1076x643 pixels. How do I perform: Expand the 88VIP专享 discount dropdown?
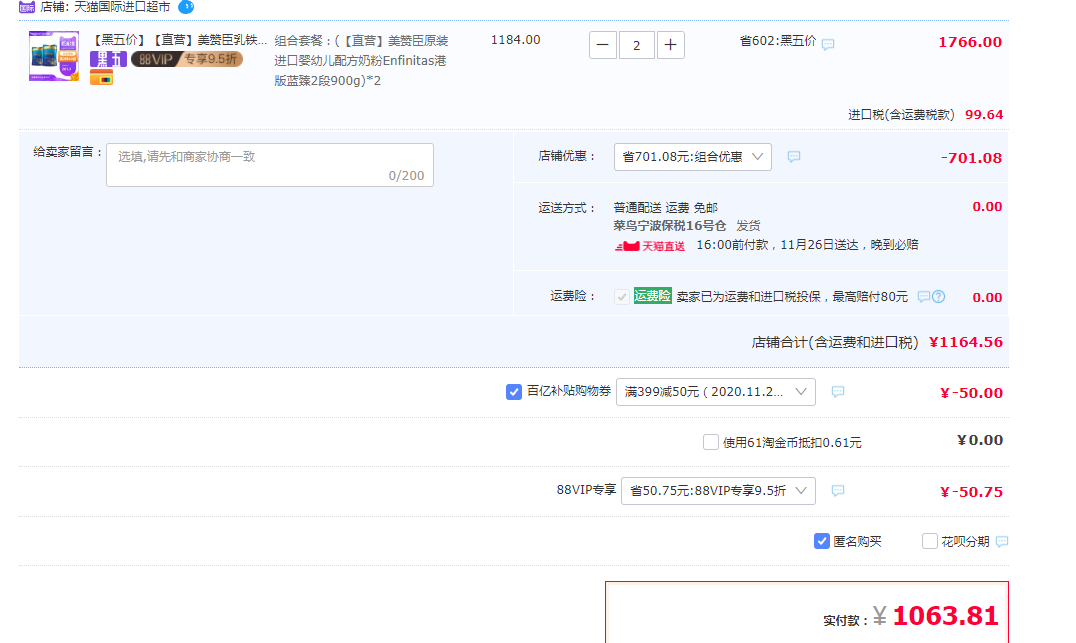click(718, 491)
